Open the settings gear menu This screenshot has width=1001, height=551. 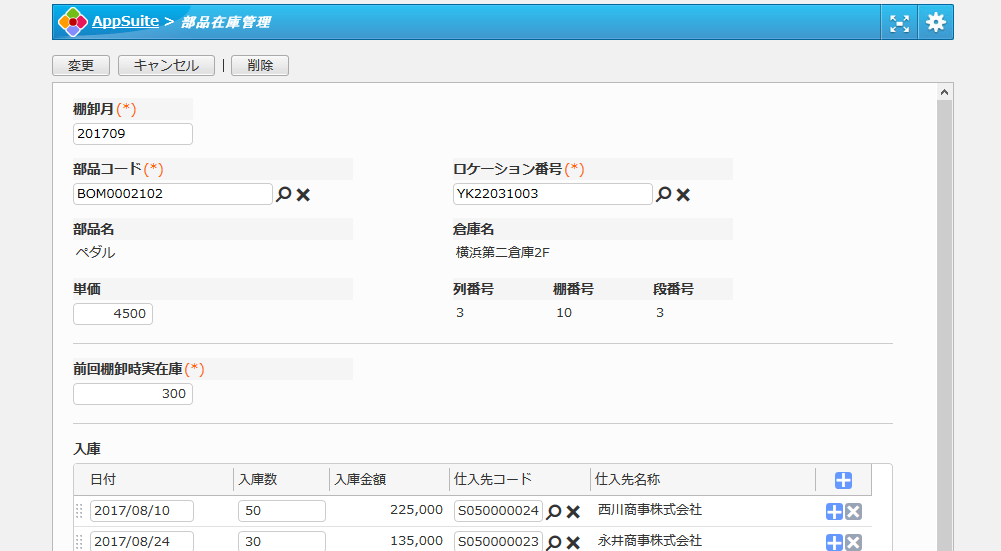935,22
